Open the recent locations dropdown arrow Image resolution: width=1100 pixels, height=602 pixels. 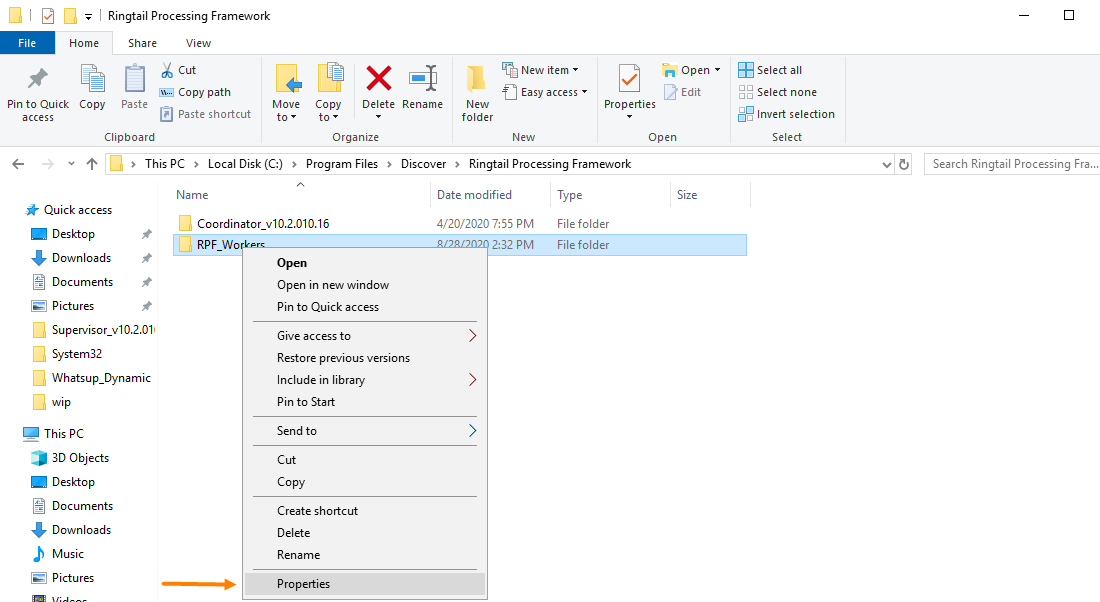(x=71, y=164)
